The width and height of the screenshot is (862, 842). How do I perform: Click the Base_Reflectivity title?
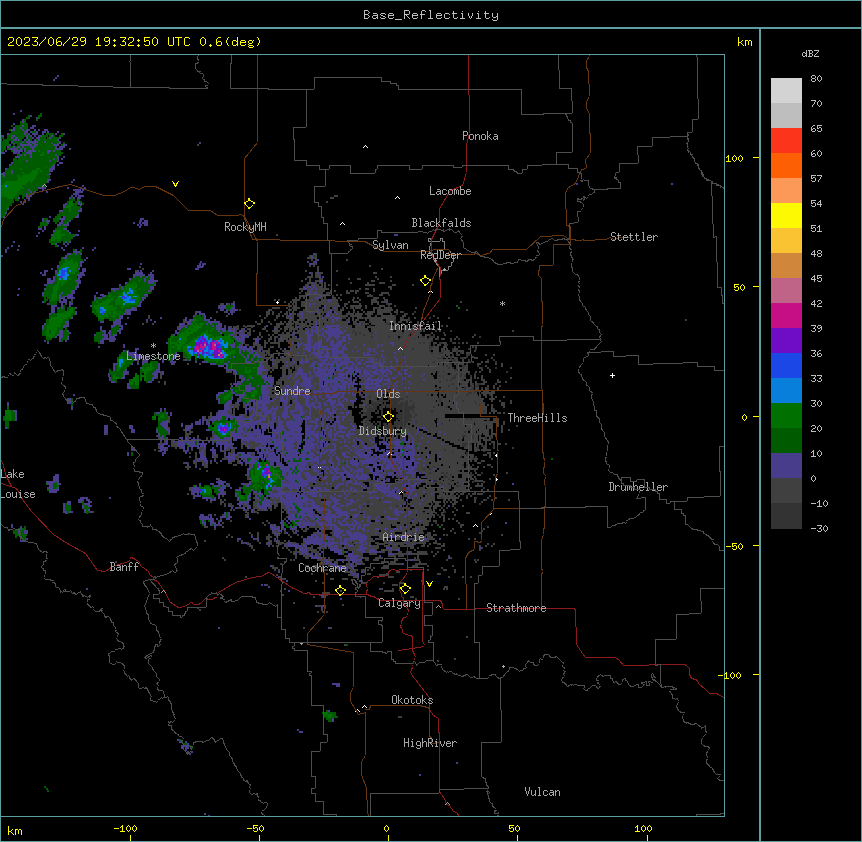click(431, 15)
